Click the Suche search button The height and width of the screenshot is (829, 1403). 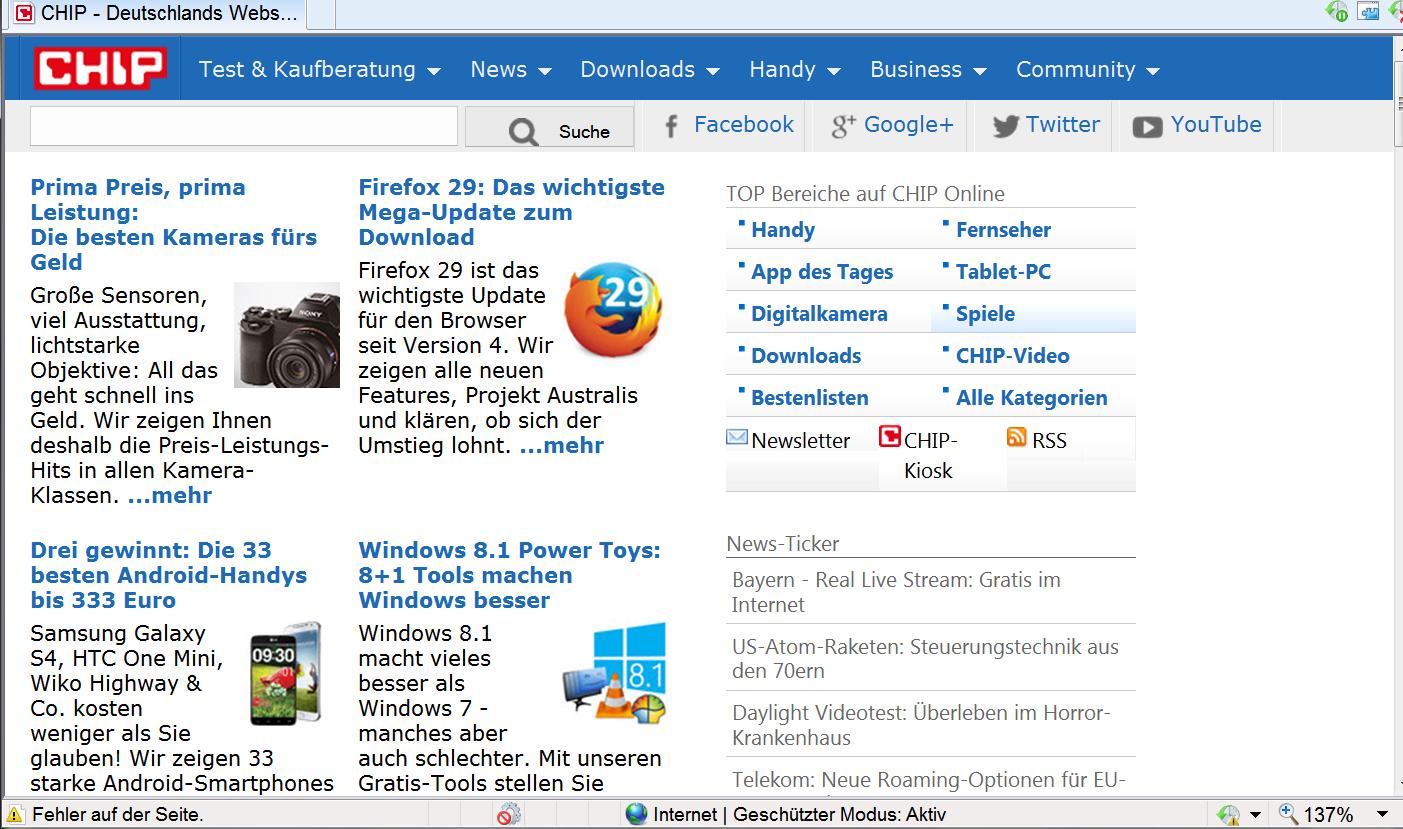pos(549,128)
